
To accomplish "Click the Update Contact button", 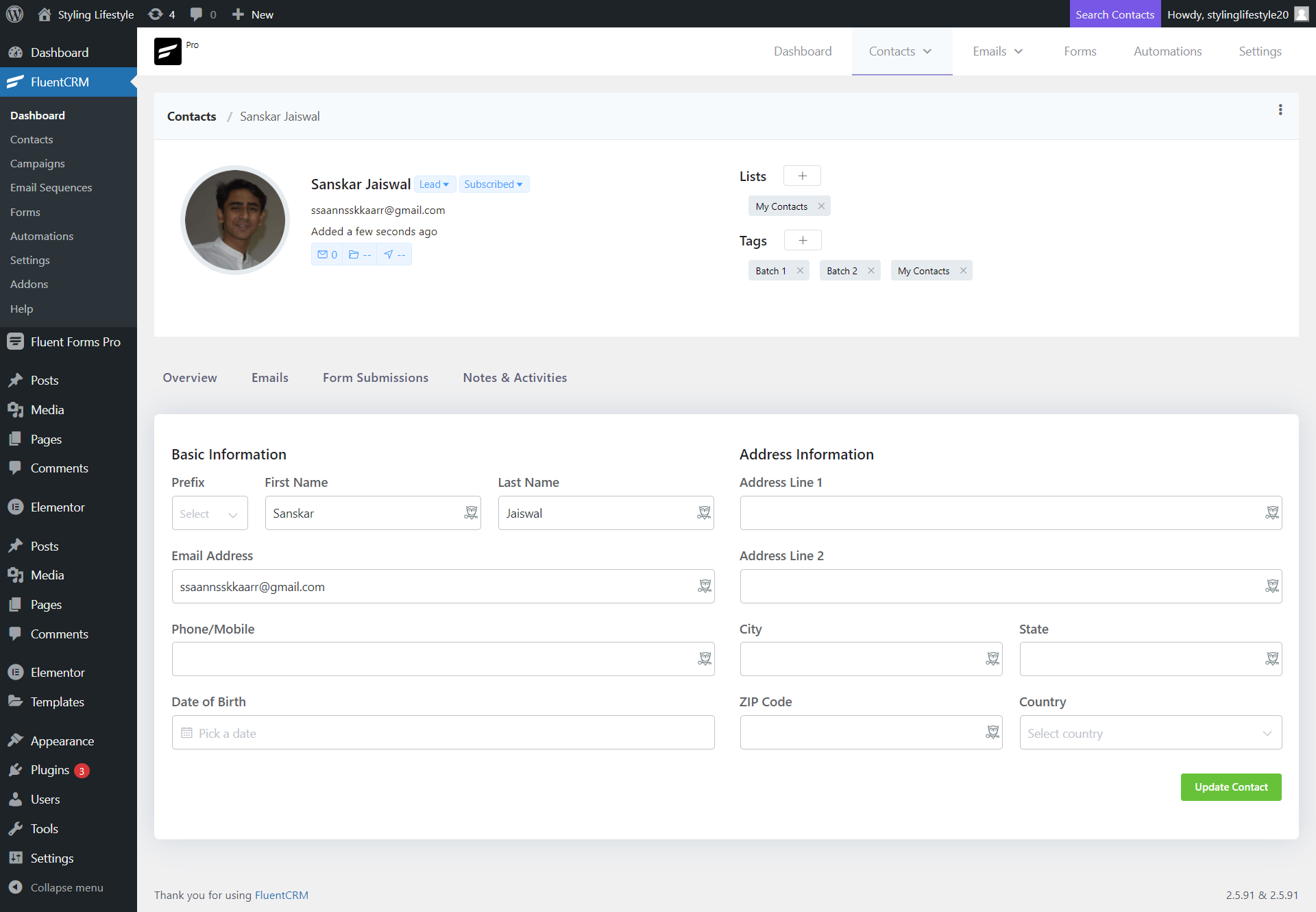I will point(1231,787).
